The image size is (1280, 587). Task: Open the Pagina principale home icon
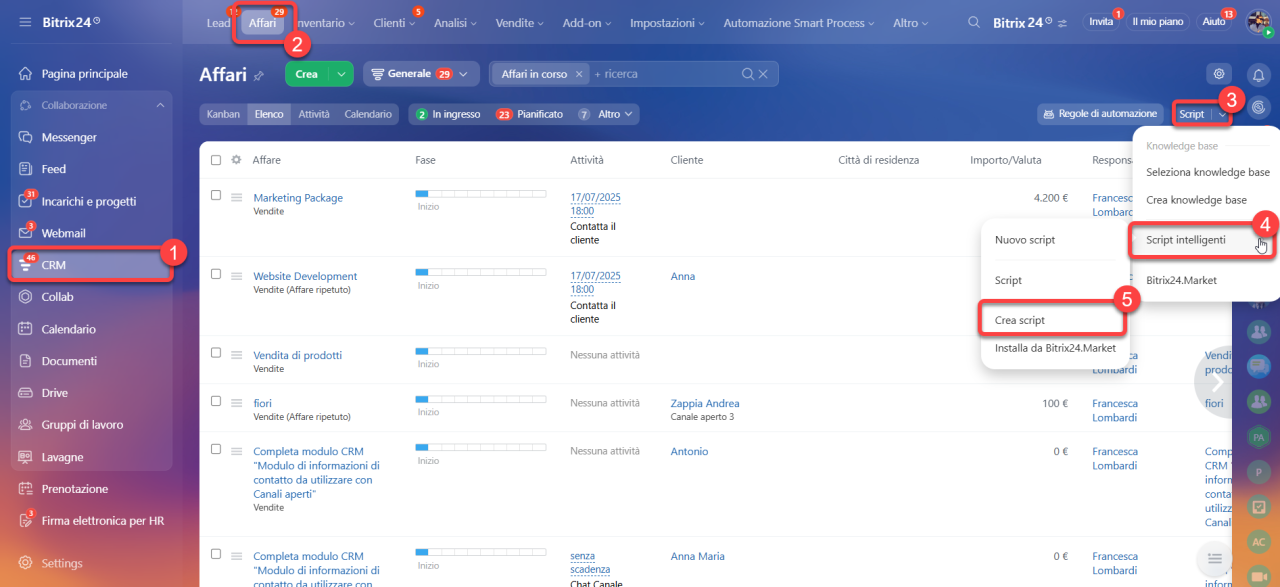tap(25, 74)
